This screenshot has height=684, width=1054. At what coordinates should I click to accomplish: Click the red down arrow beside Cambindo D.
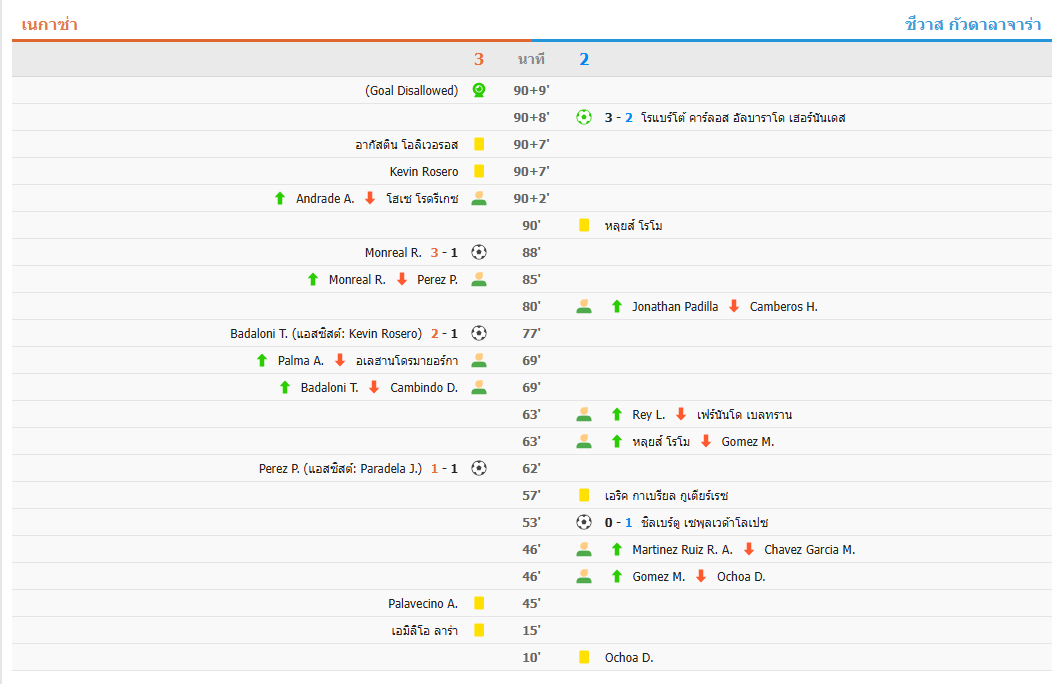(375, 387)
